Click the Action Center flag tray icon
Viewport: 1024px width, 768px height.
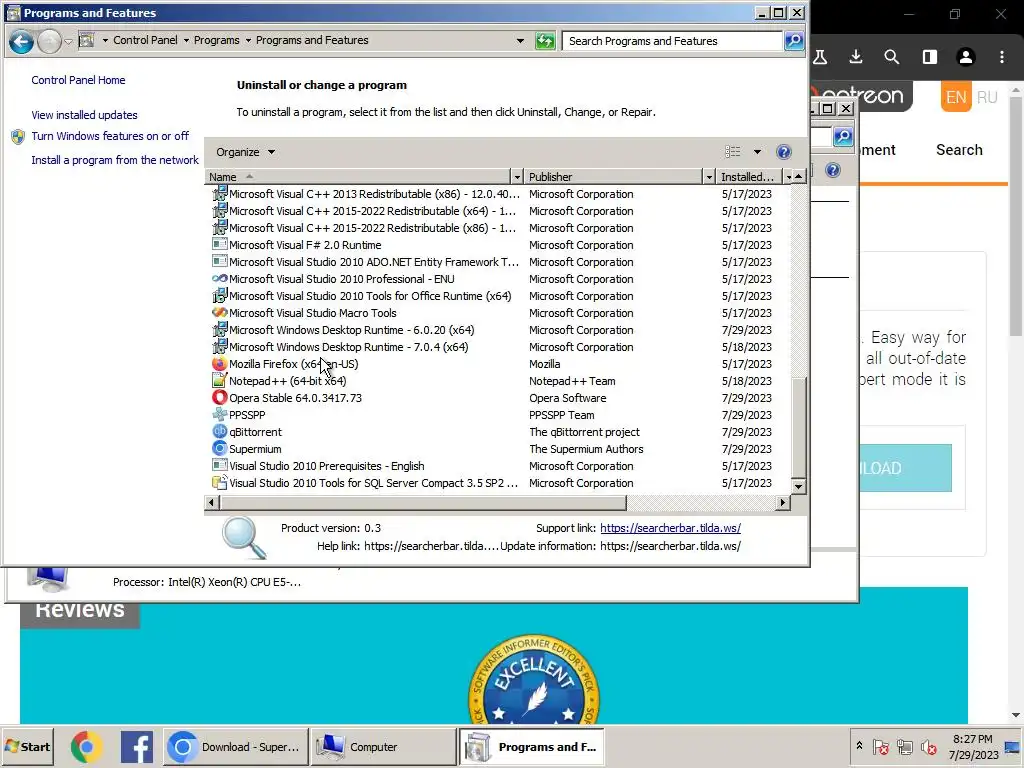881,746
